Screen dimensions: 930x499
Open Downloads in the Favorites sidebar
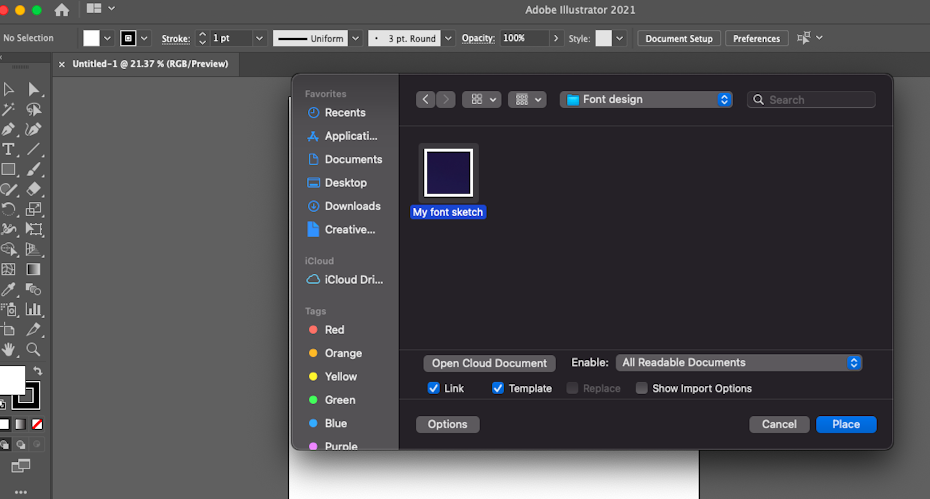click(x=352, y=206)
